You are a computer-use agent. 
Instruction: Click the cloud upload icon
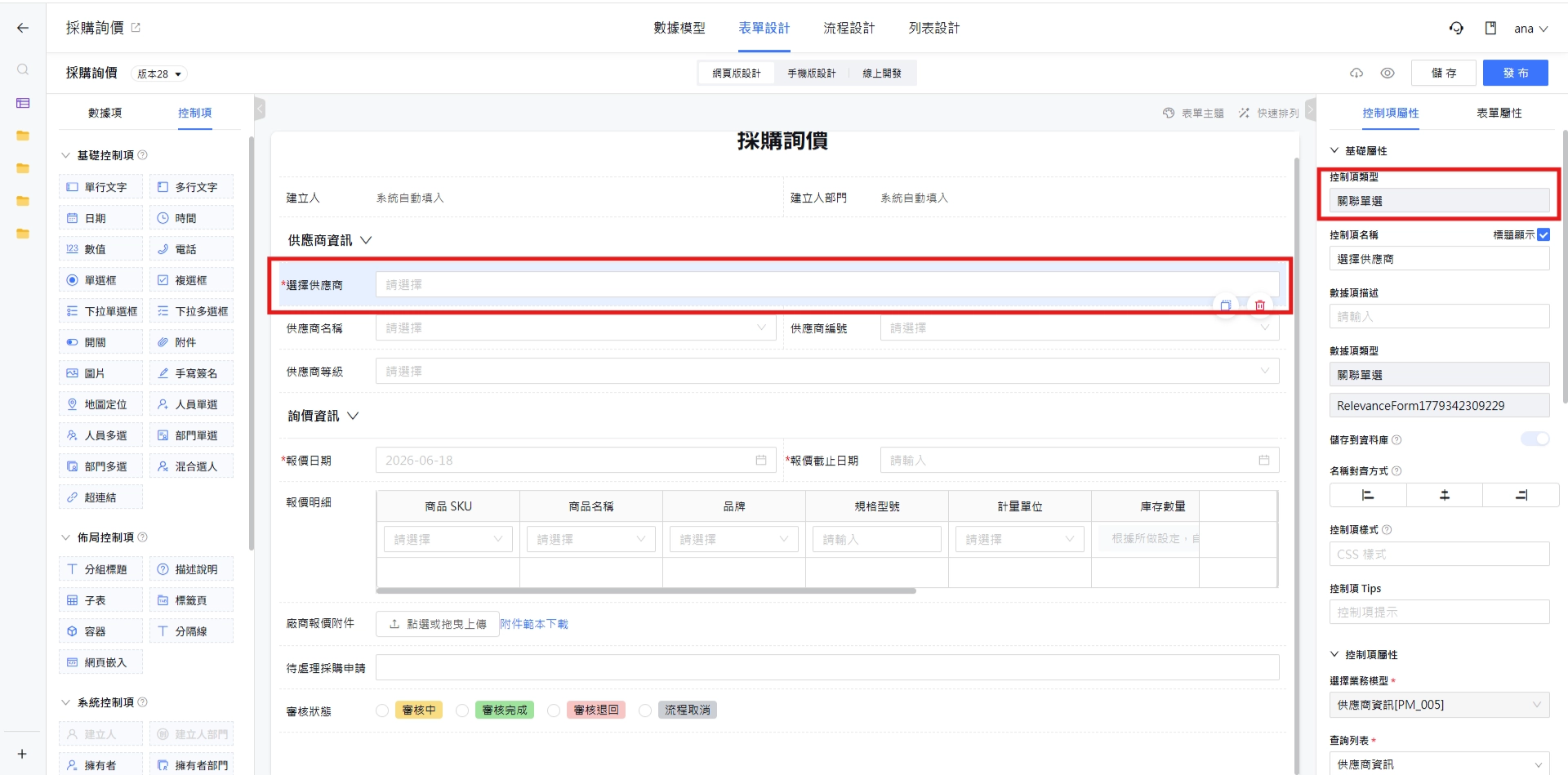click(1356, 73)
